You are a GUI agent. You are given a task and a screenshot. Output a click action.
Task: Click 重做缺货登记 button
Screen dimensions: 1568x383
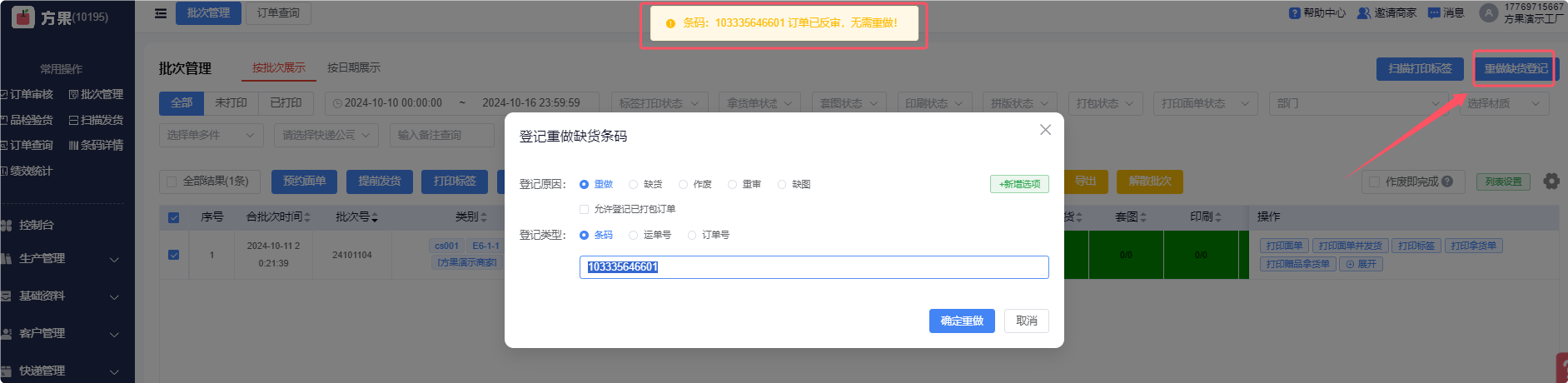pyautogui.click(x=1516, y=68)
